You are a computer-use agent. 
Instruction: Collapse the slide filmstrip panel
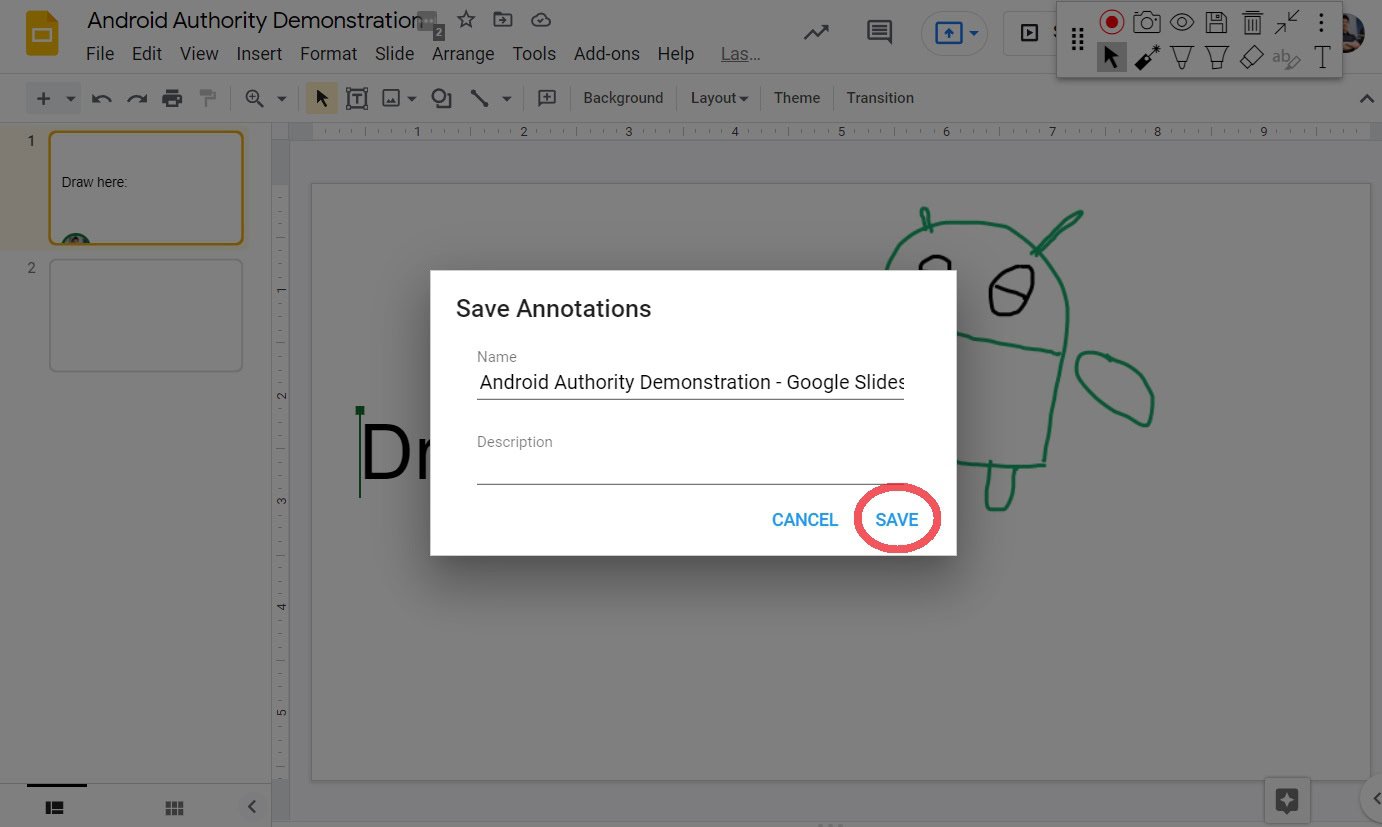click(252, 806)
